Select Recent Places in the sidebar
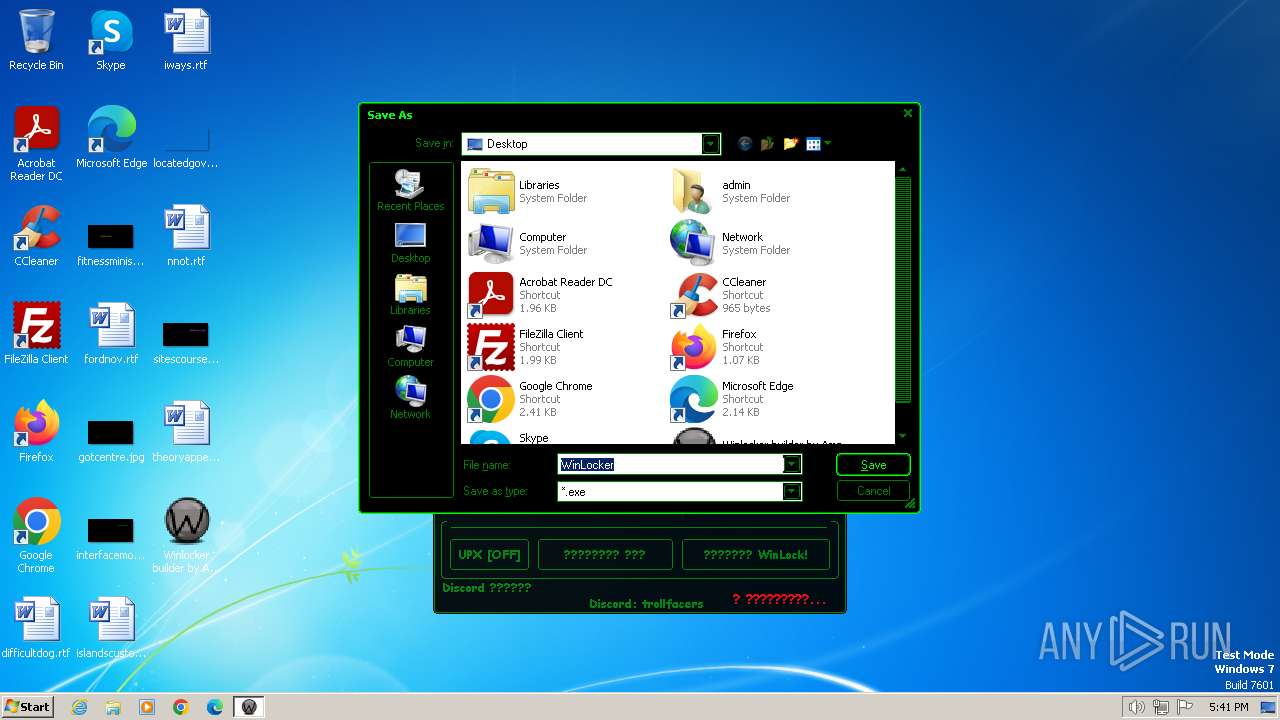1280x720 pixels. pyautogui.click(x=410, y=190)
